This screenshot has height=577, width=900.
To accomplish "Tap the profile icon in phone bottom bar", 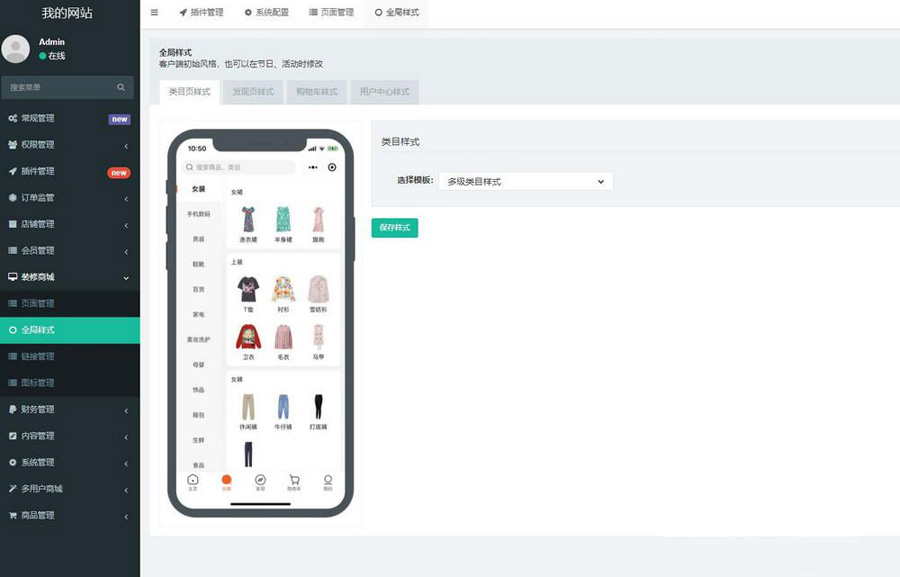I will (x=327, y=481).
